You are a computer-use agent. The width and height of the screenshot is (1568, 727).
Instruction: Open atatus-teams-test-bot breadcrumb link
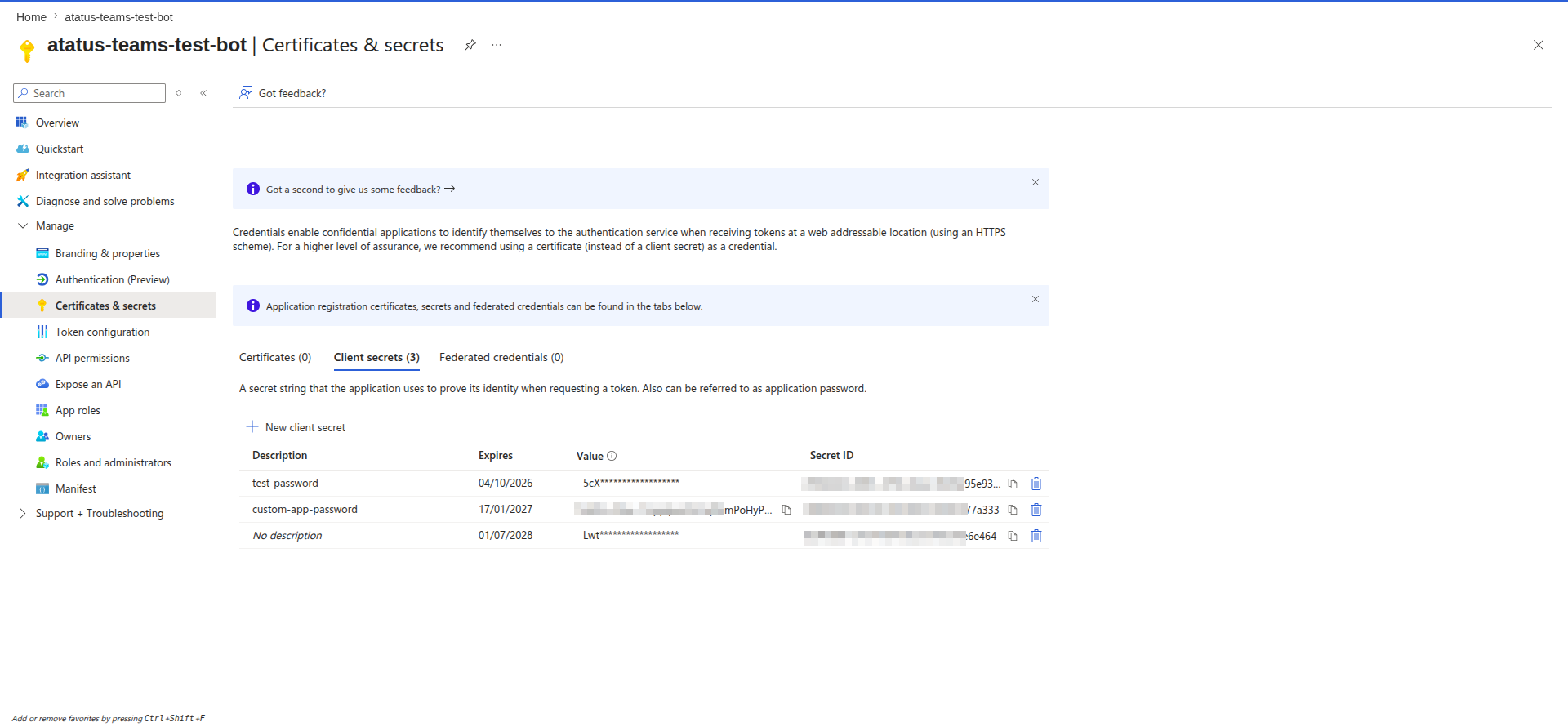click(118, 17)
